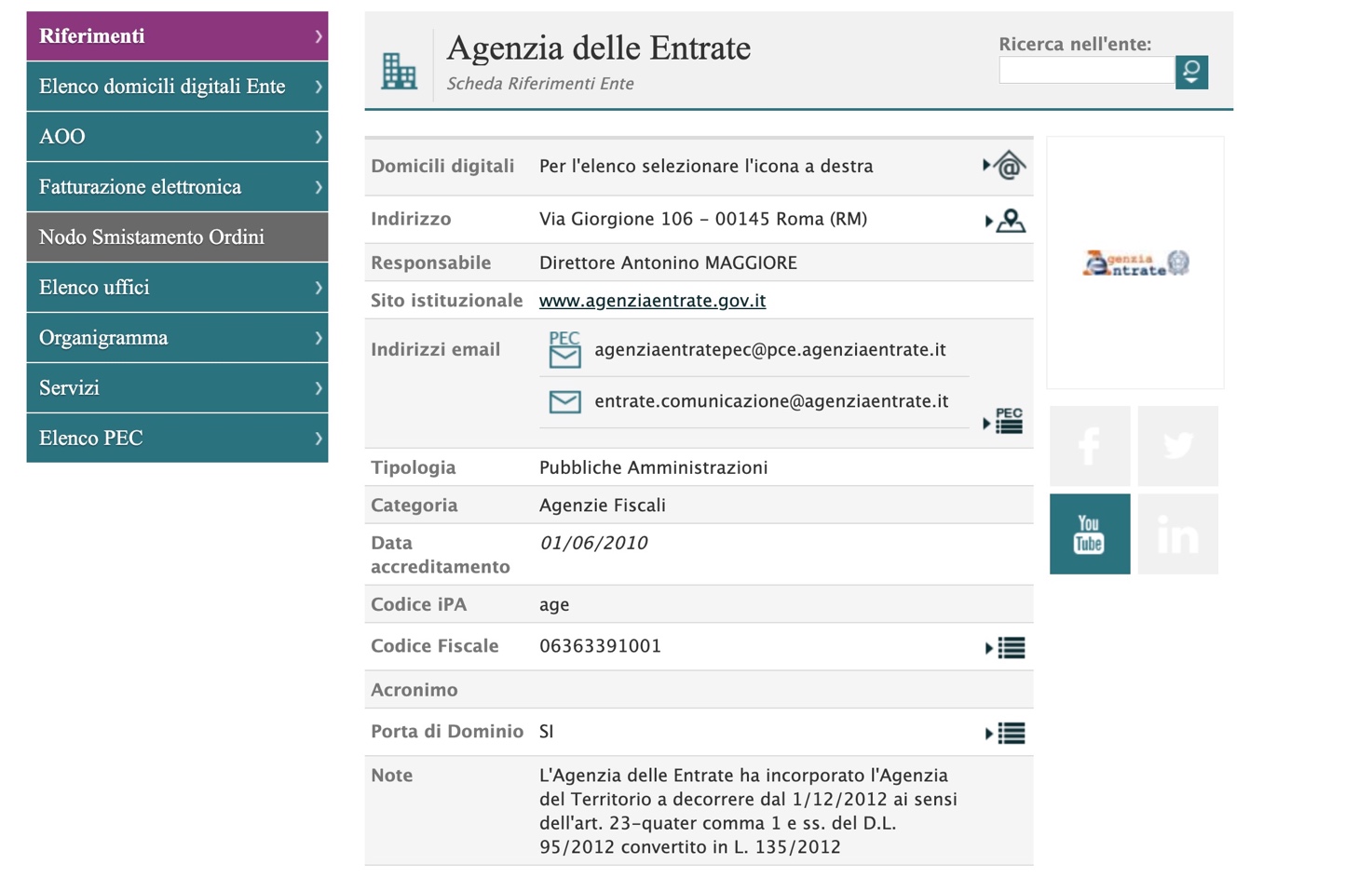Viewport: 1372px width, 891px height.
Task: Click the entrate.comunicazione@agenziaentrate.it address
Action: point(771,401)
